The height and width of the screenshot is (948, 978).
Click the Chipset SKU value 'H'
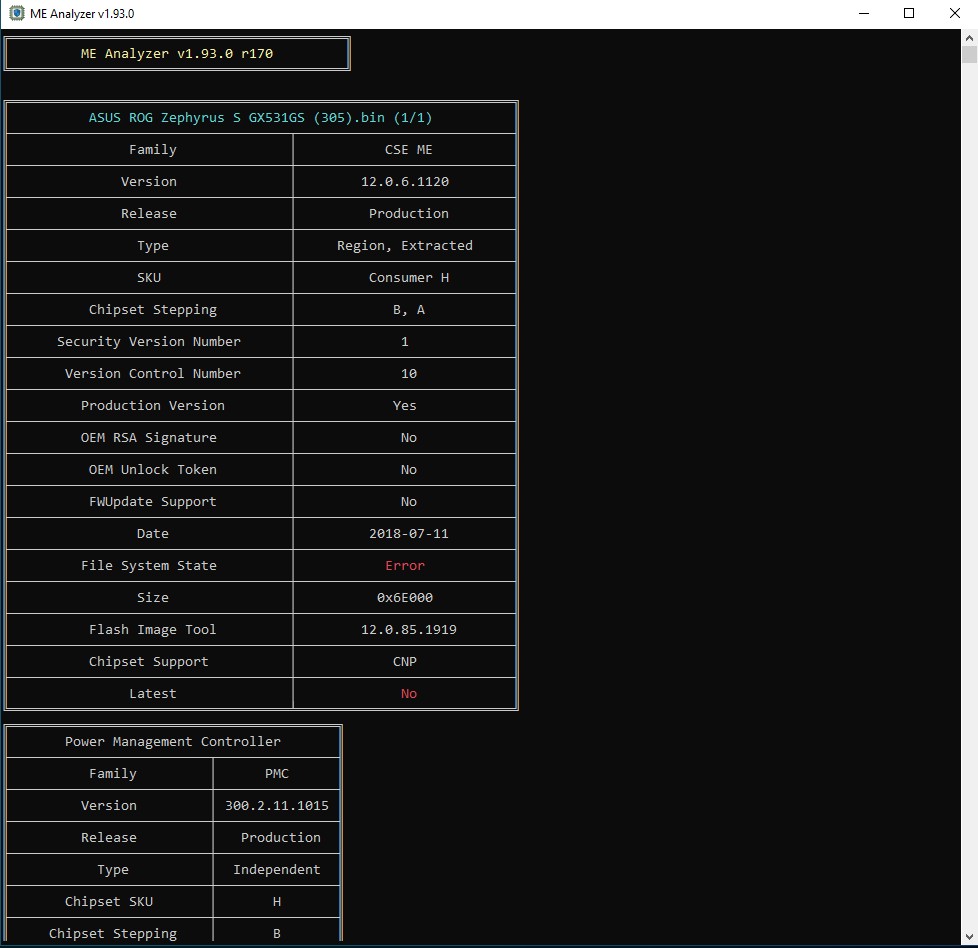[277, 902]
